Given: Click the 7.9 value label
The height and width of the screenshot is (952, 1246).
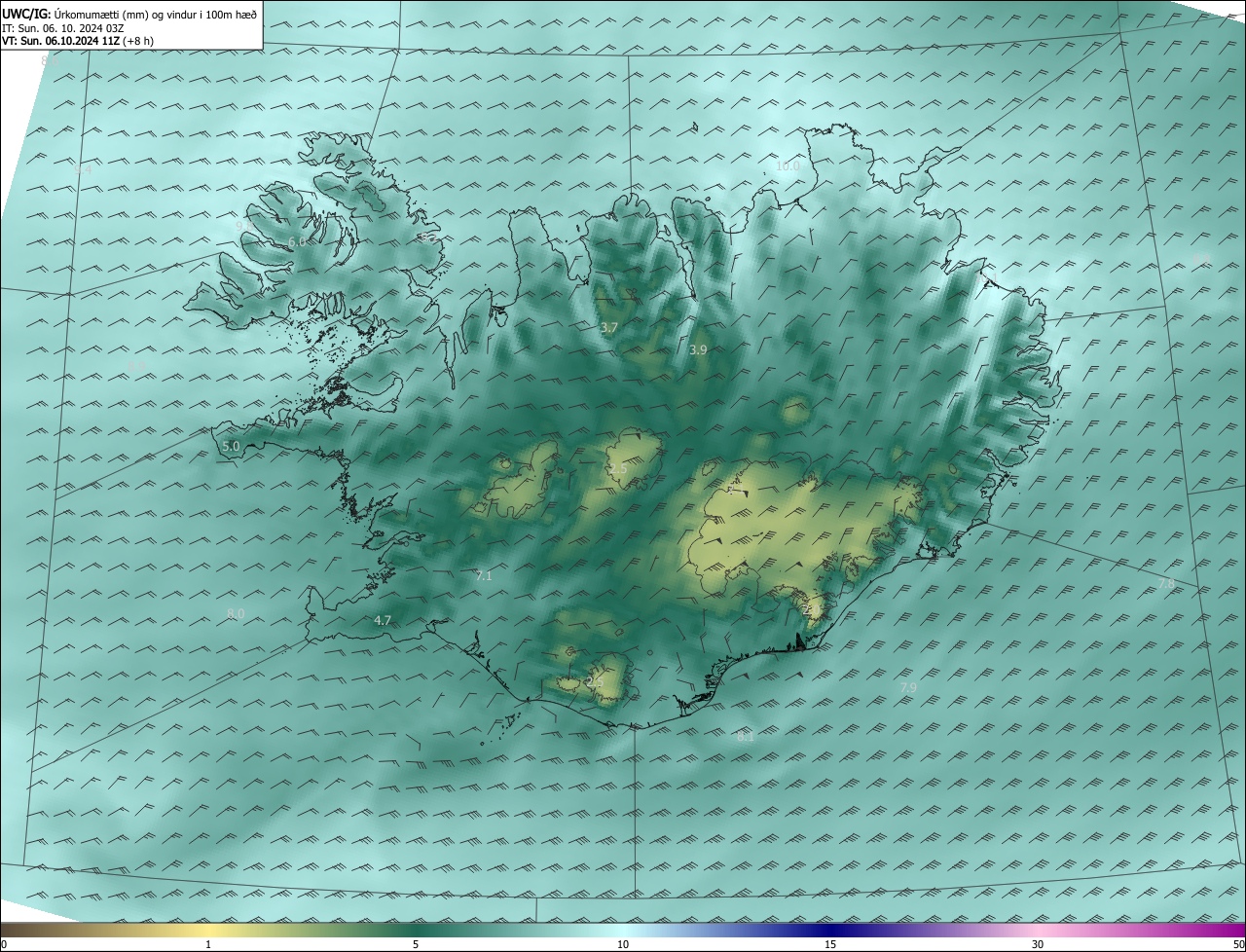Looking at the screenshot, I should click(908, 687).
